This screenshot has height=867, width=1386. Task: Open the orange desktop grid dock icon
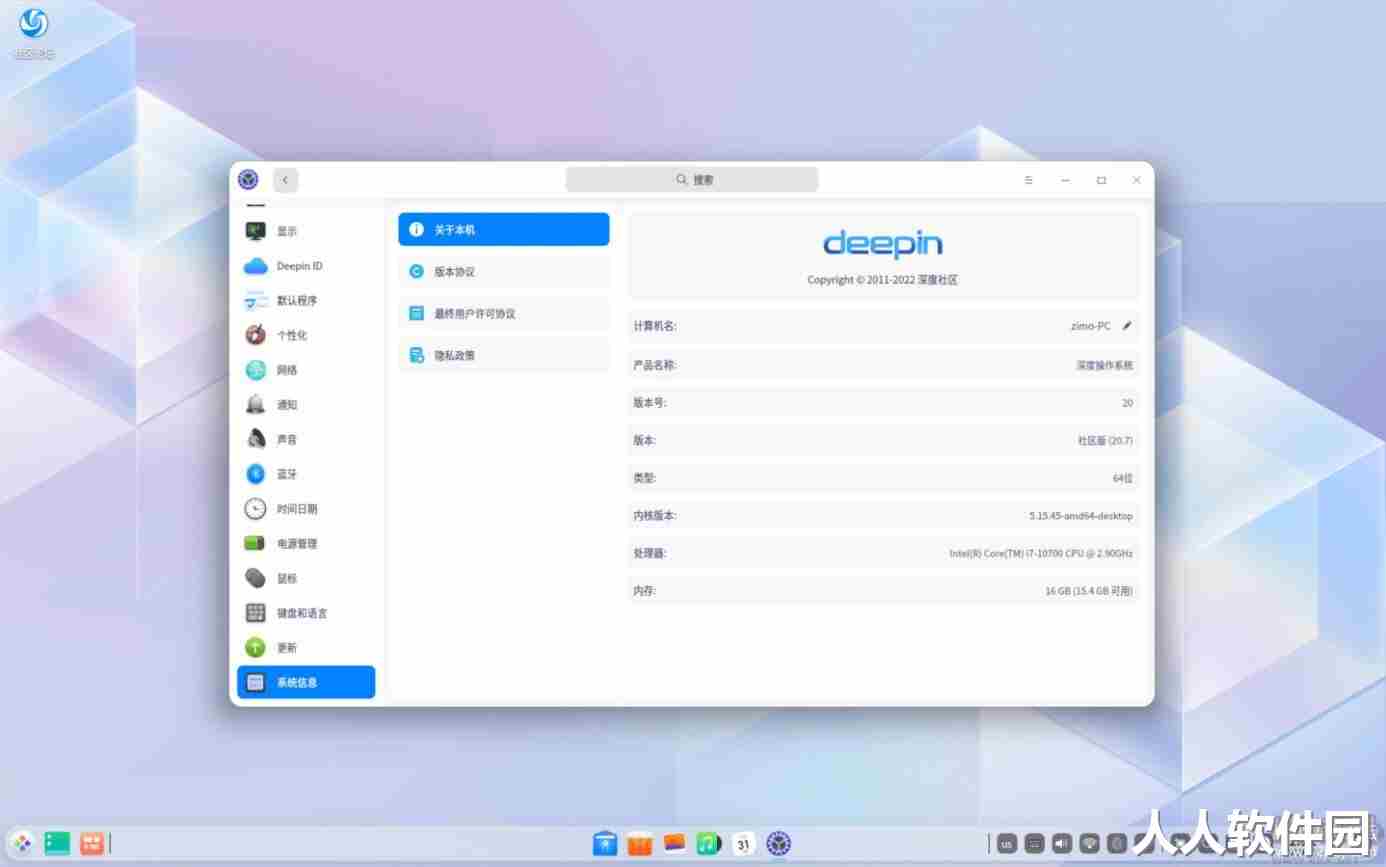pyautogui.click(x=92, y=843)
